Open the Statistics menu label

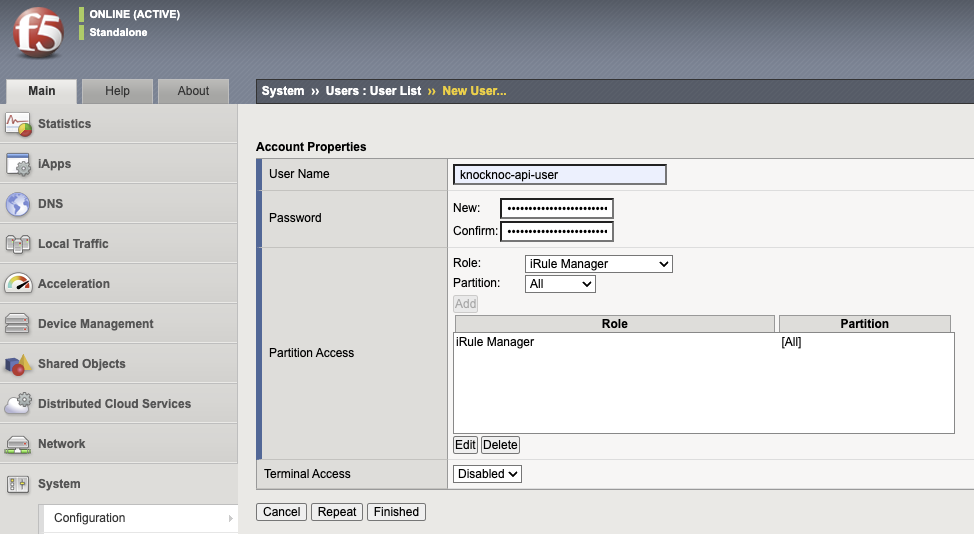[x=65, y=124]
